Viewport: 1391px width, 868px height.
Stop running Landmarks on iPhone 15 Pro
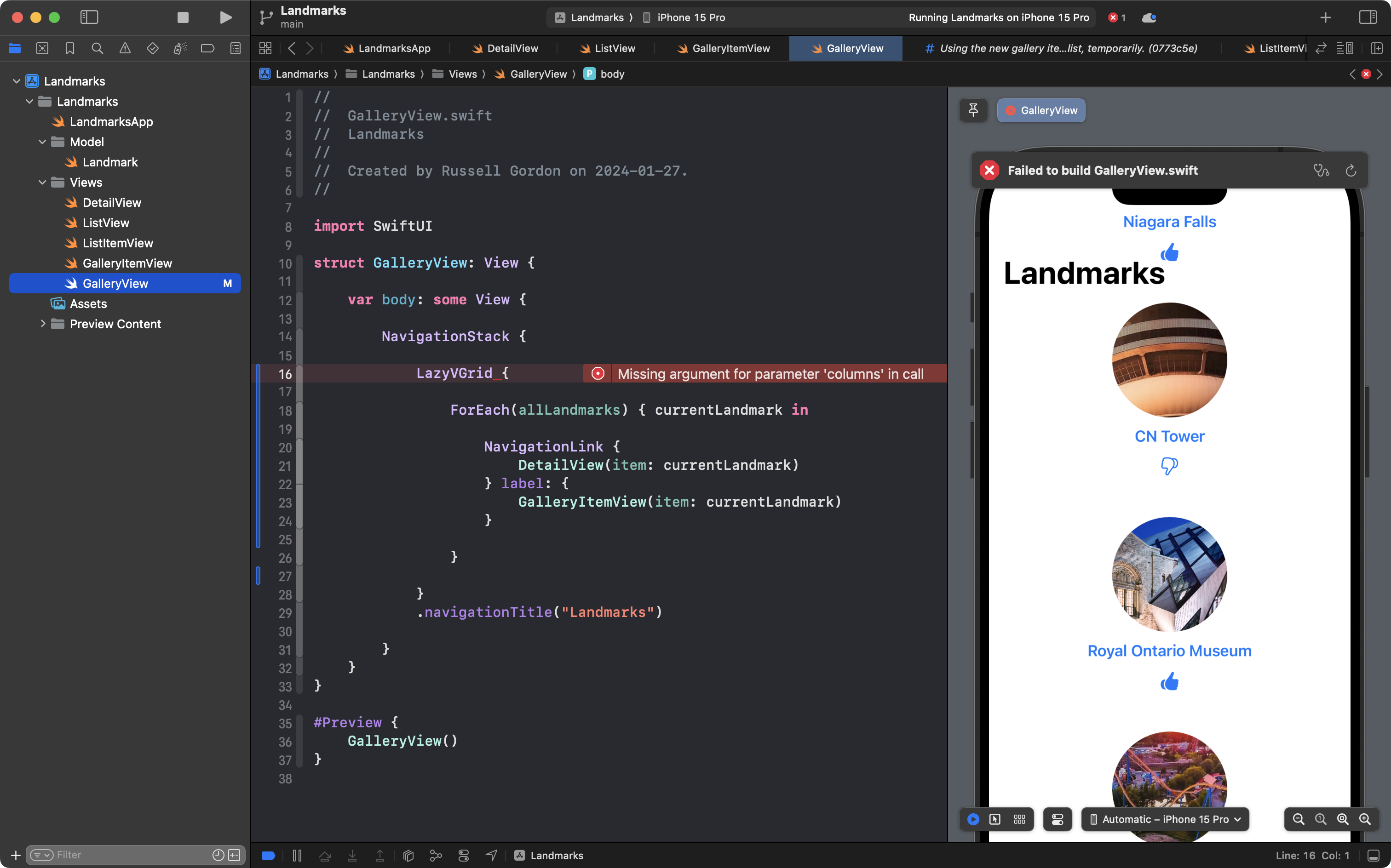click(183, 17)
